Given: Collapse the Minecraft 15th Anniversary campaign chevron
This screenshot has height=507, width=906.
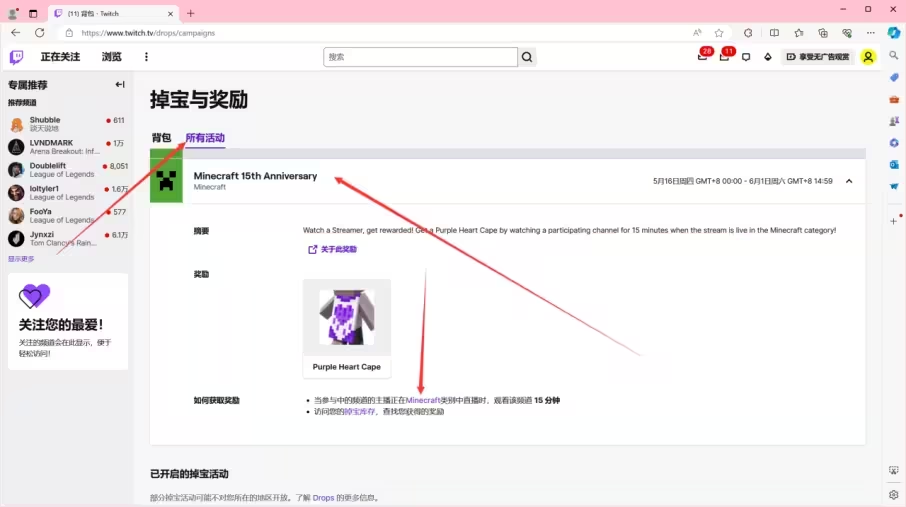Looking at the screenshot, I should click(849, 181).
